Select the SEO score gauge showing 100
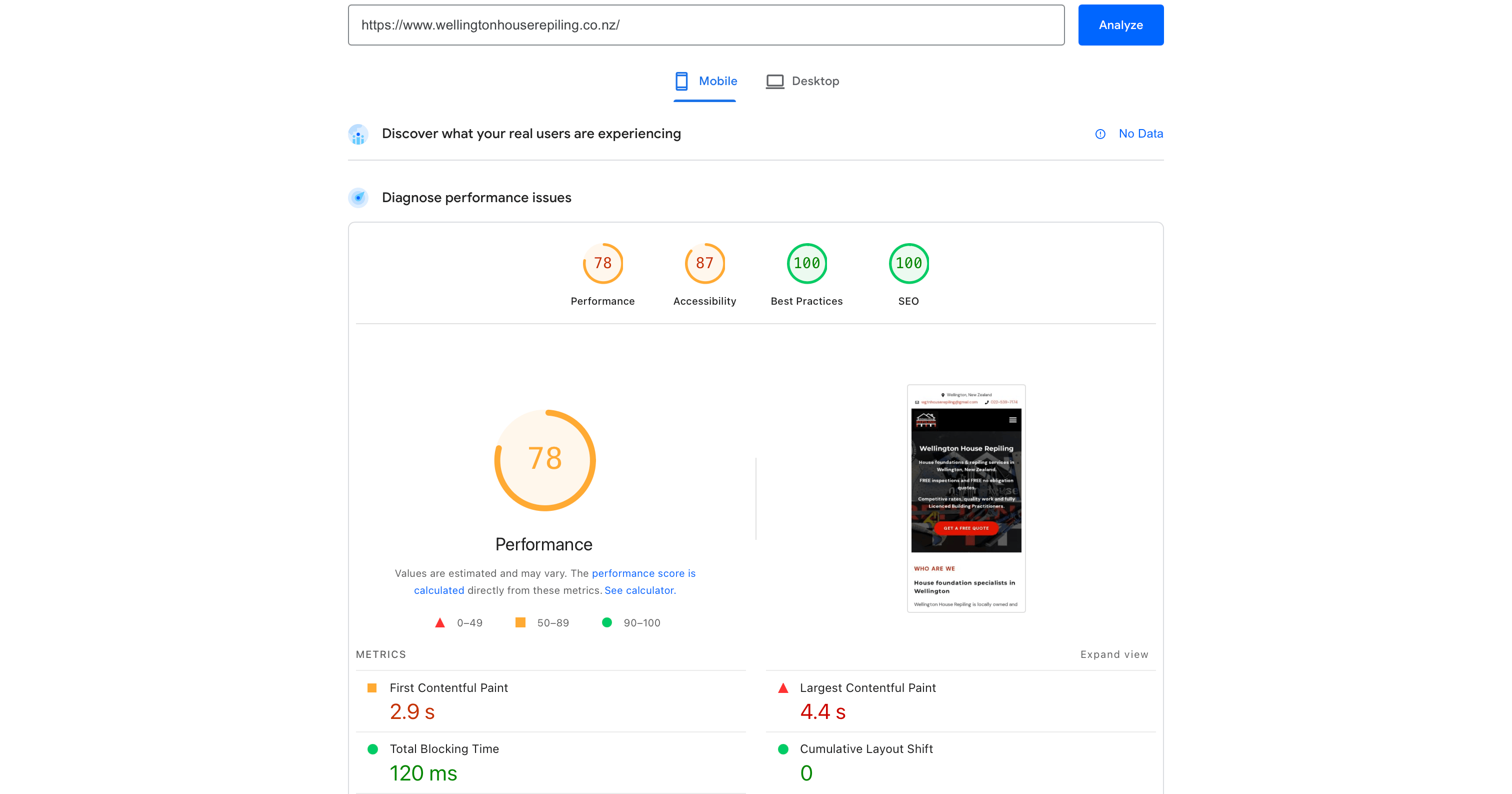The width and height of the screenshot is (1512, 794). coord(908,264)
